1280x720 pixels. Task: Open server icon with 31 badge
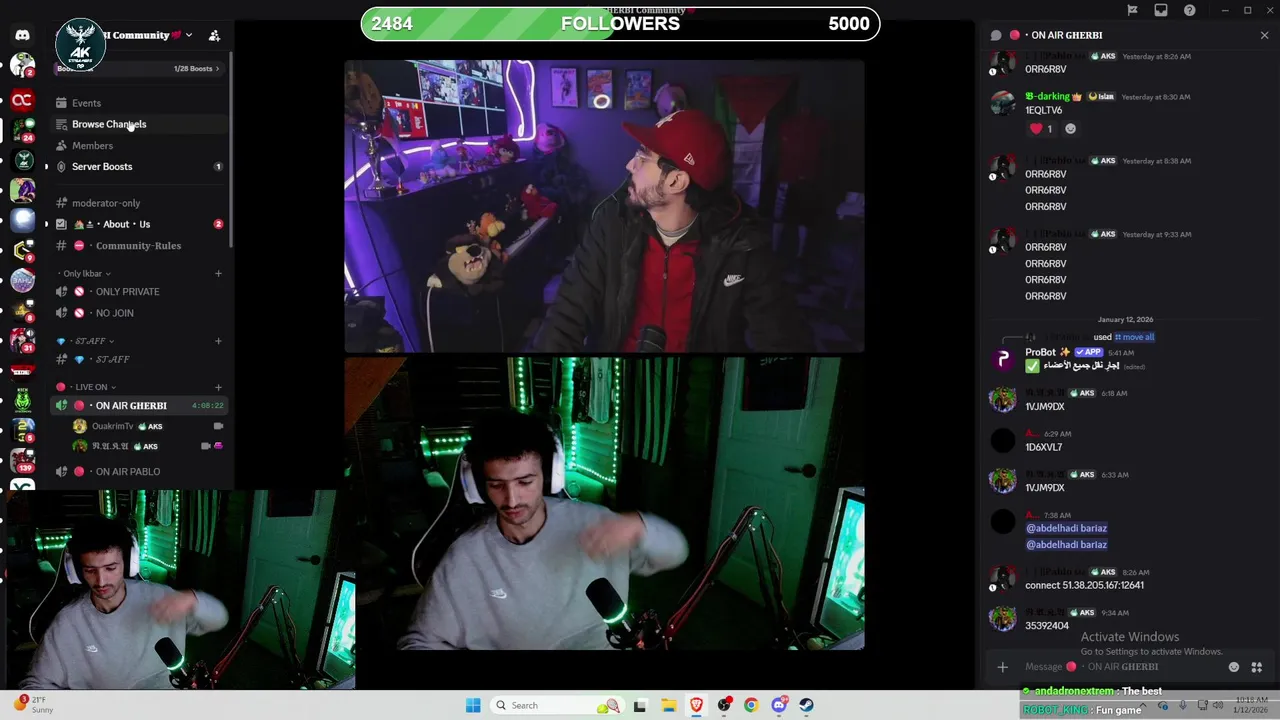(22, 340)
